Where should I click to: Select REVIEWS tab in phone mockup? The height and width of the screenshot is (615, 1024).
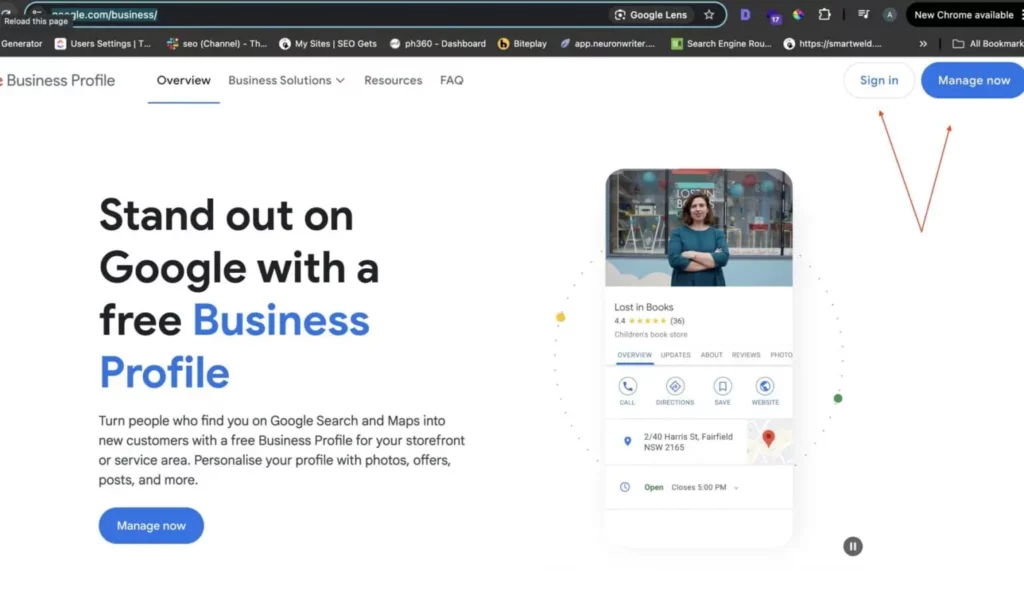tap(746, 355)
